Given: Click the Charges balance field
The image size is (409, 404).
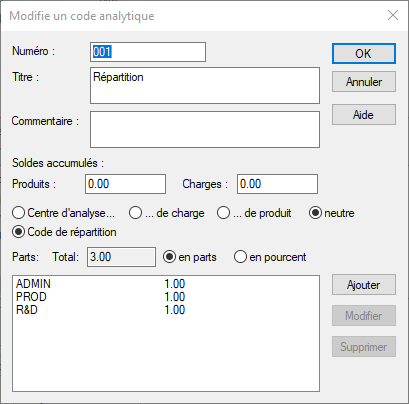Looking at the screenshot, I should tap(277, 184).
